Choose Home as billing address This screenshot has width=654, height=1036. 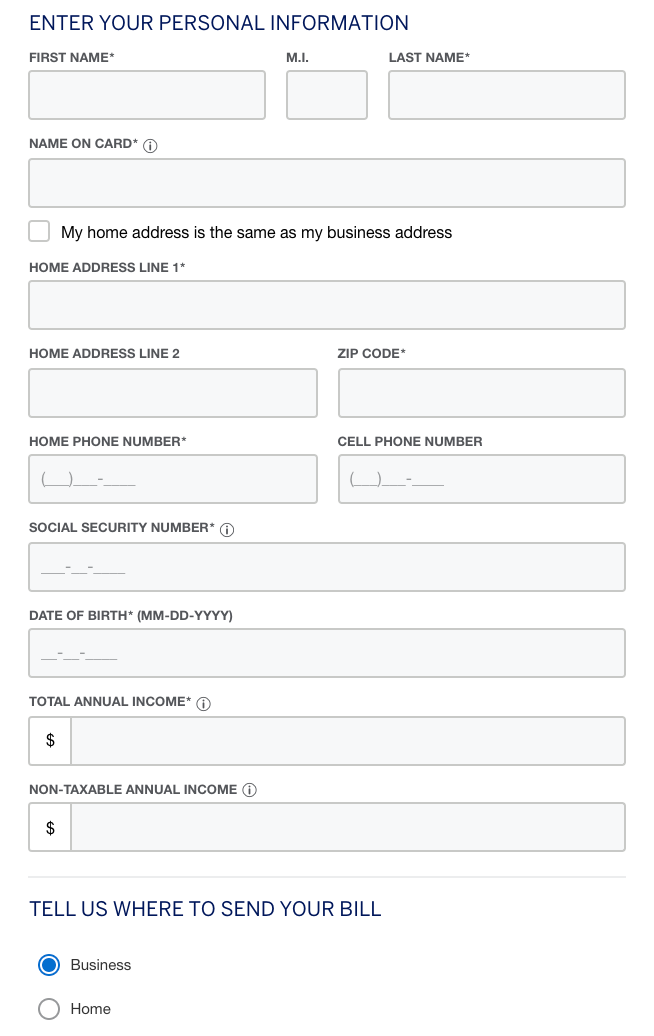click(47, 1010)
